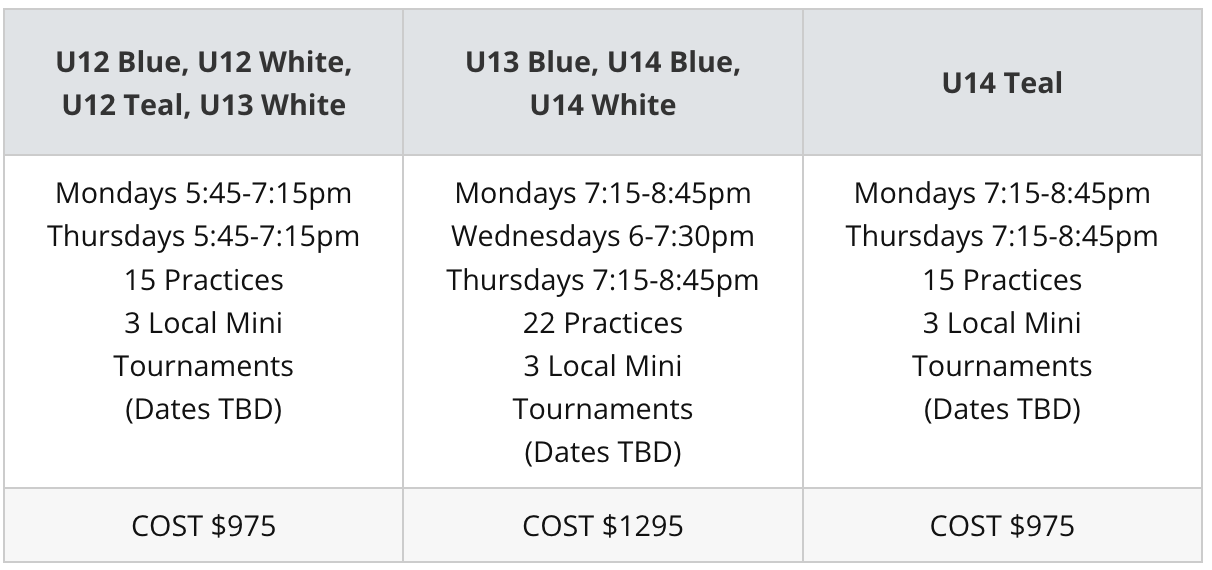Click 15 Practices in the U14 Teal column

pos(1002,280)
